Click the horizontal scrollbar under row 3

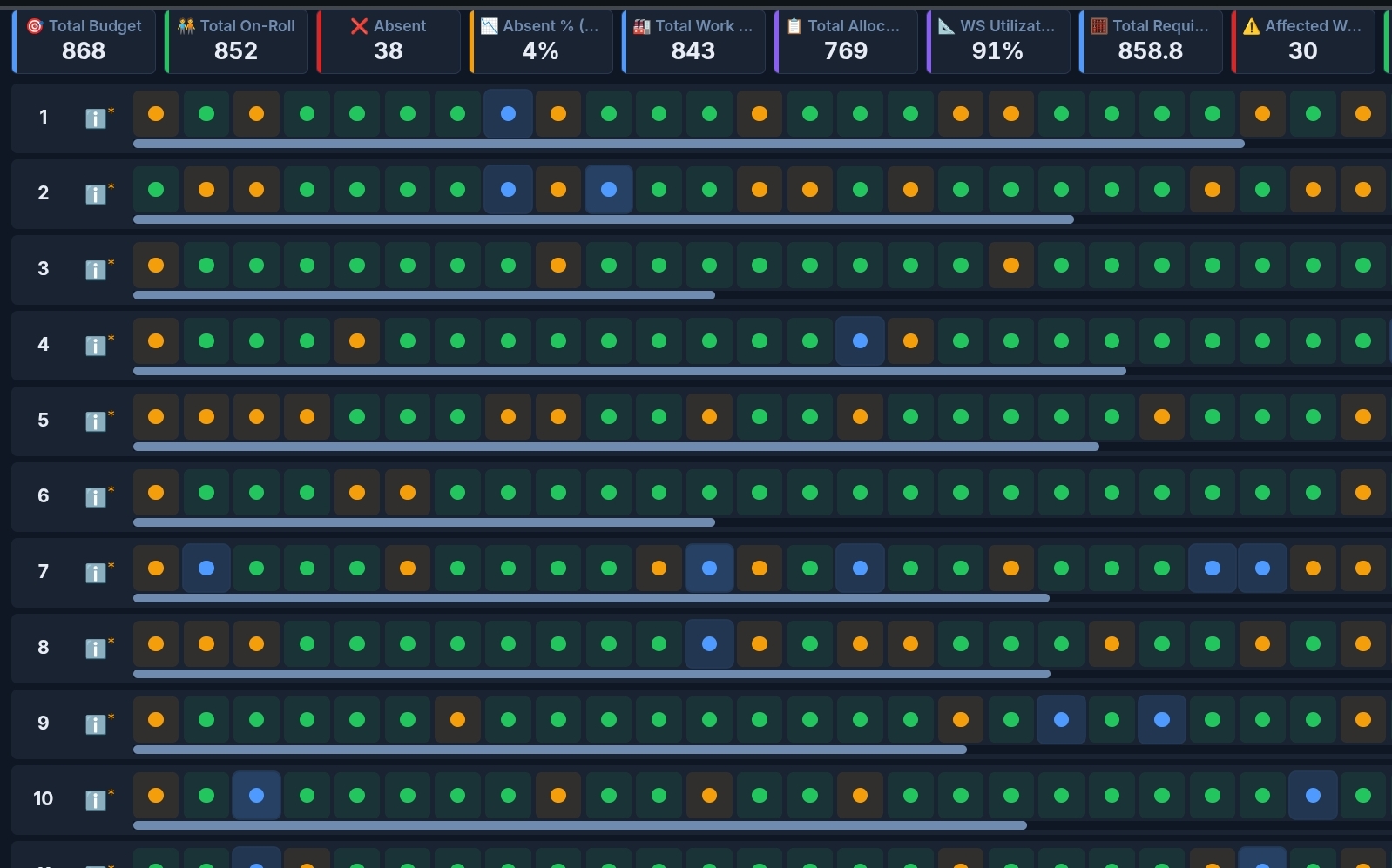click(424, 295)
